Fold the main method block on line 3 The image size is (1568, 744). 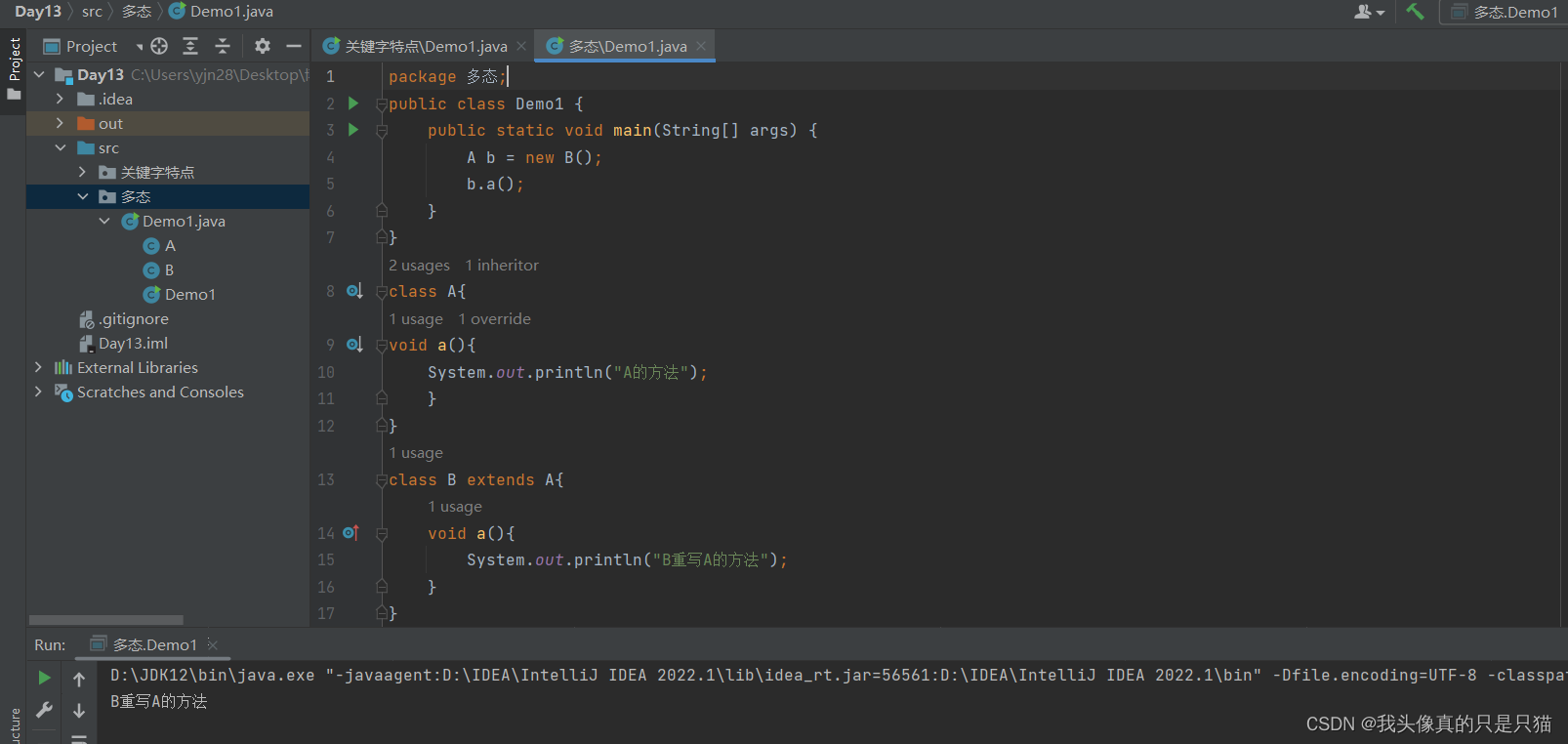point(382,131)
